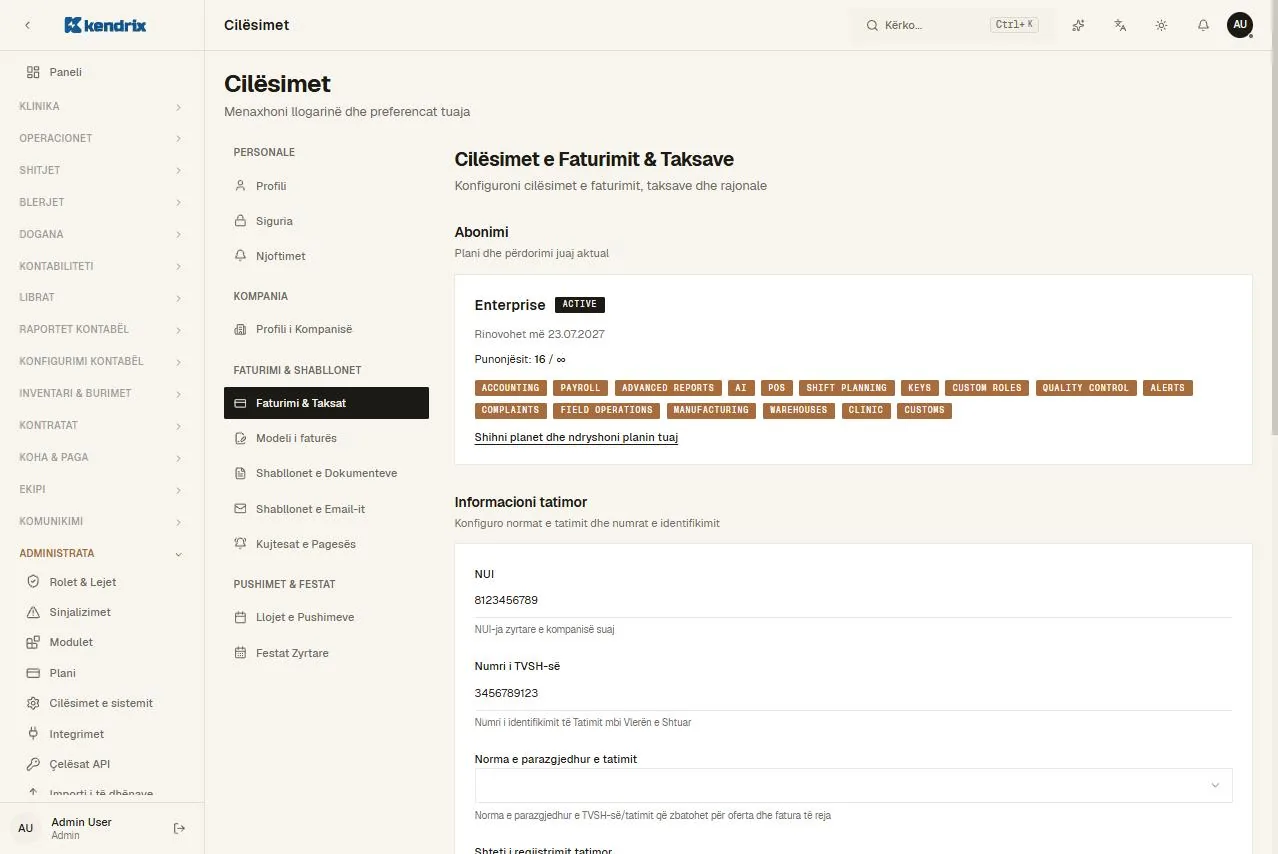Open Integrimet plug item
This screenshot has width=1278, height=854.
pos(102,734)
